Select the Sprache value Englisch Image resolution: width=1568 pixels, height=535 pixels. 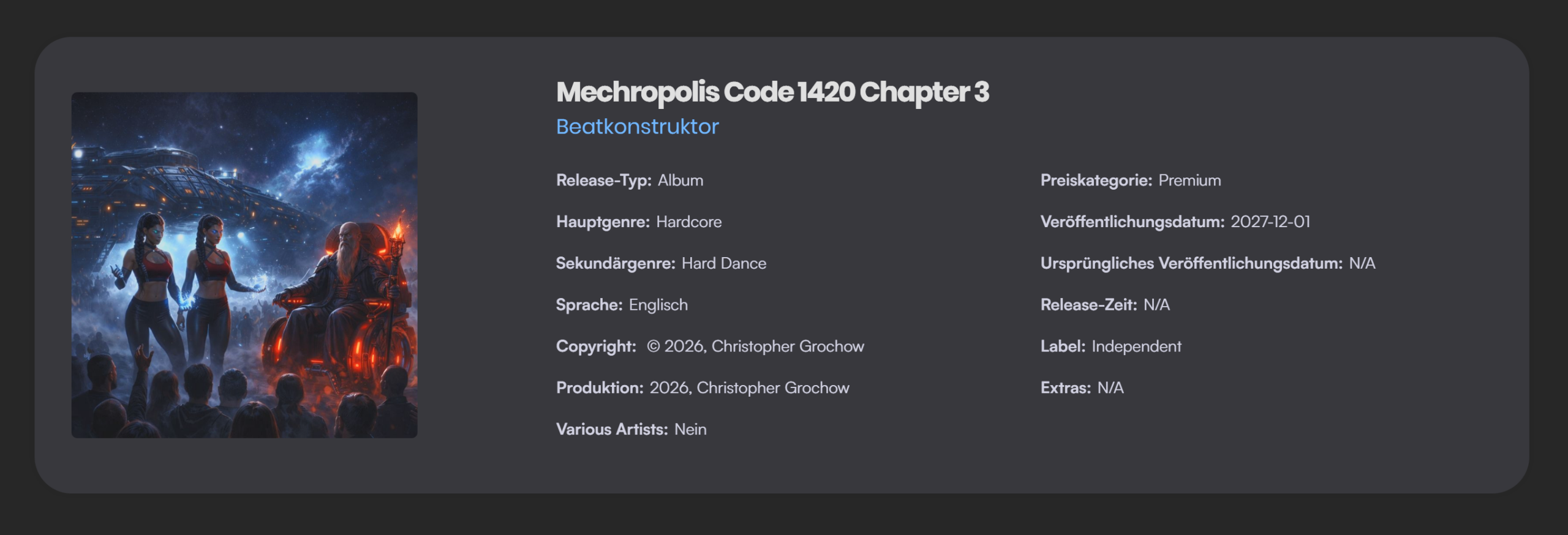pos(658,305)
